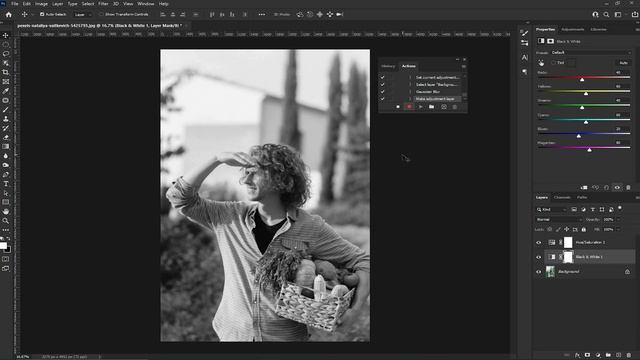Select the Horizontal Type tool
This screenshot has height=360, width=640.
(x=6, y=184)
